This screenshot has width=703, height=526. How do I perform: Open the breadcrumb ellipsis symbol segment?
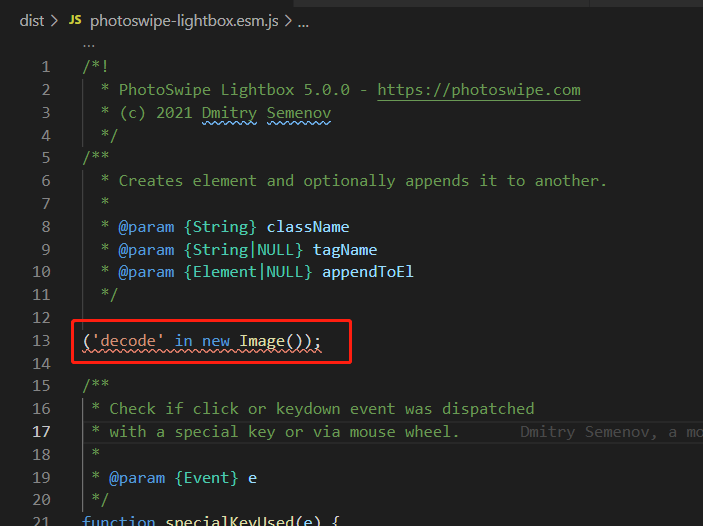point(303,22)
